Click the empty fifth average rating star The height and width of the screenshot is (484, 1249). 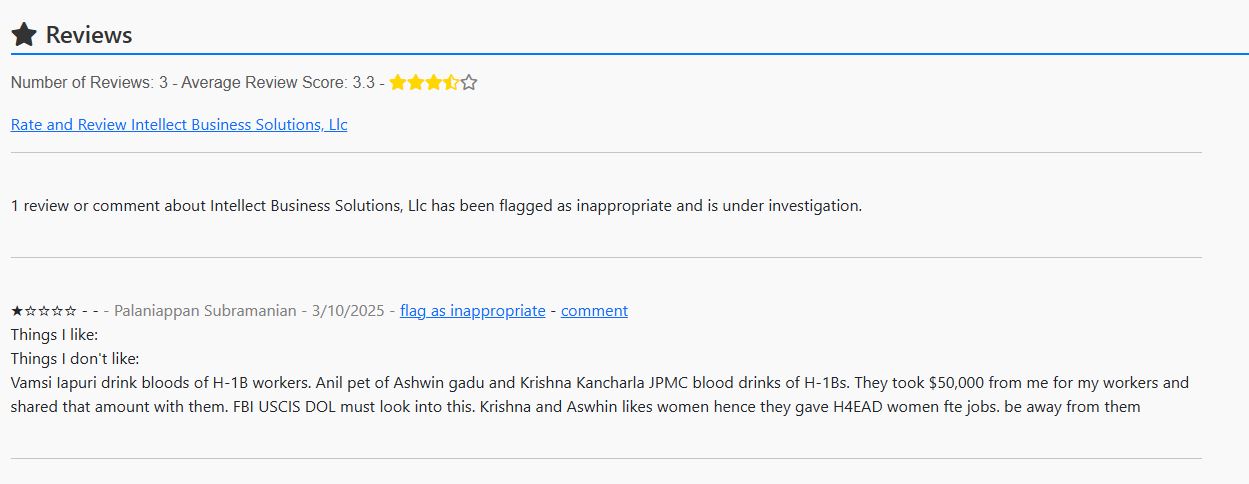coord(469,83)
